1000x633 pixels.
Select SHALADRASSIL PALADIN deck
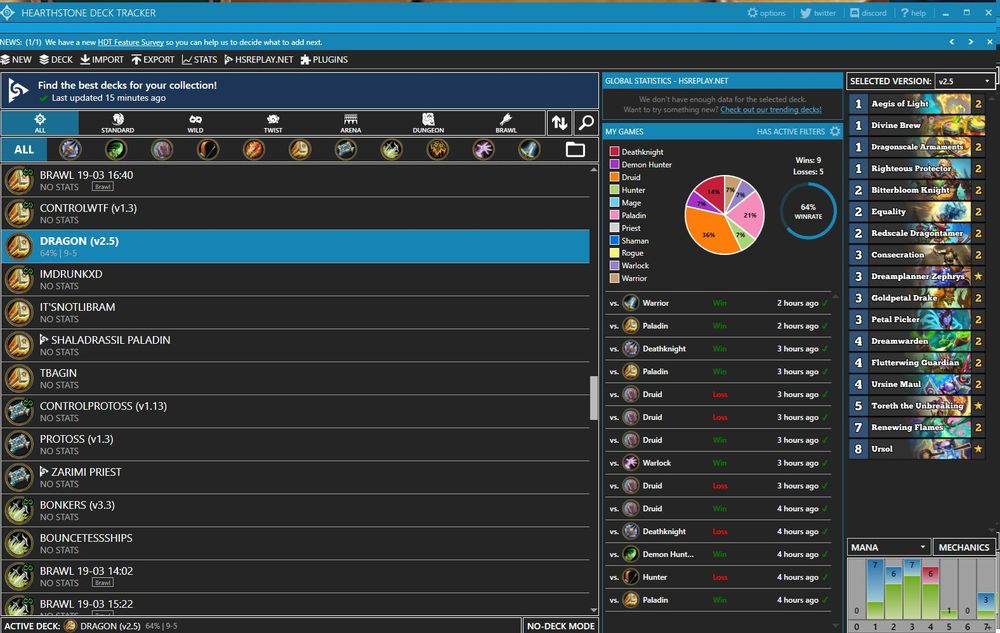[x=296, y=346]
